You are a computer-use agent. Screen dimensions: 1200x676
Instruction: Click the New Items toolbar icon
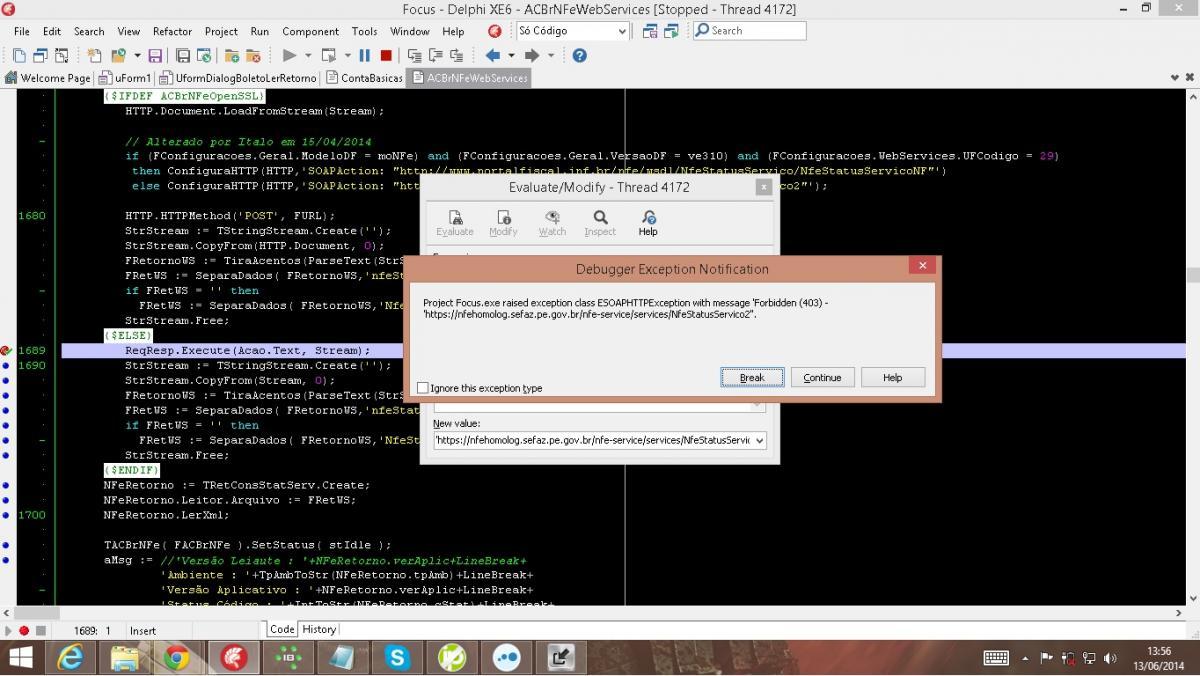(93, 56)
